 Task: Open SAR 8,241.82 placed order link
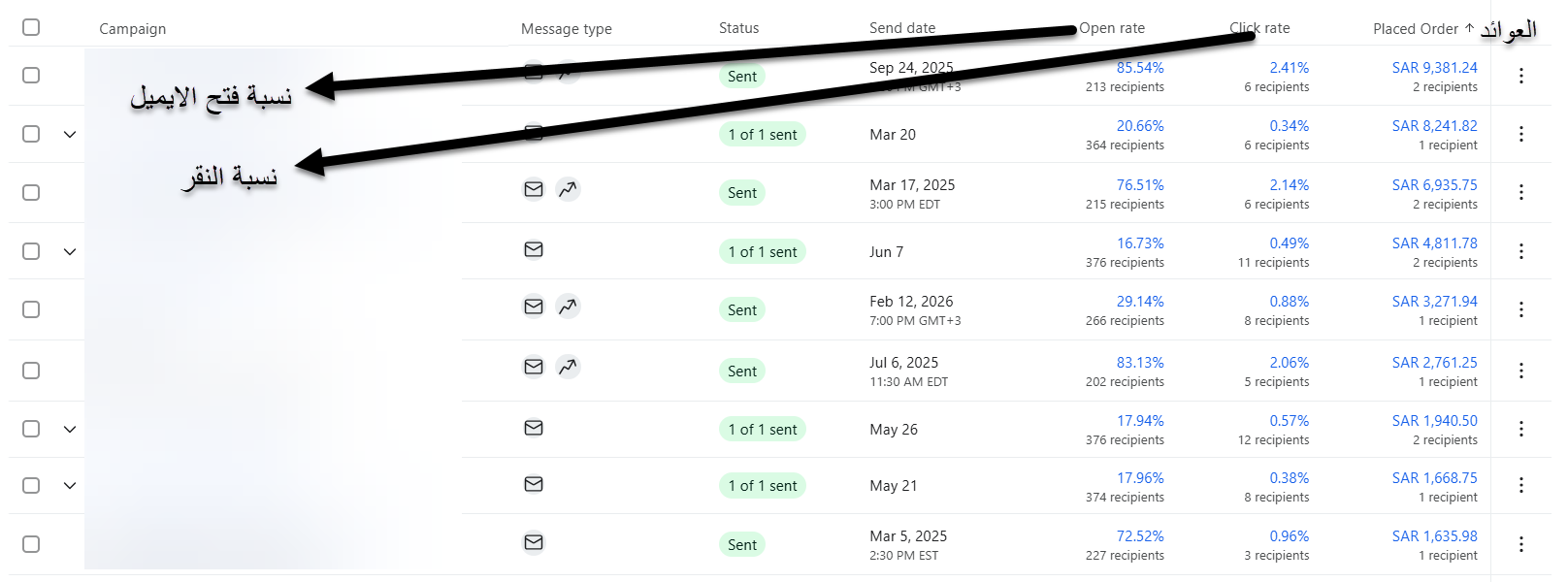pos(1434,126)
